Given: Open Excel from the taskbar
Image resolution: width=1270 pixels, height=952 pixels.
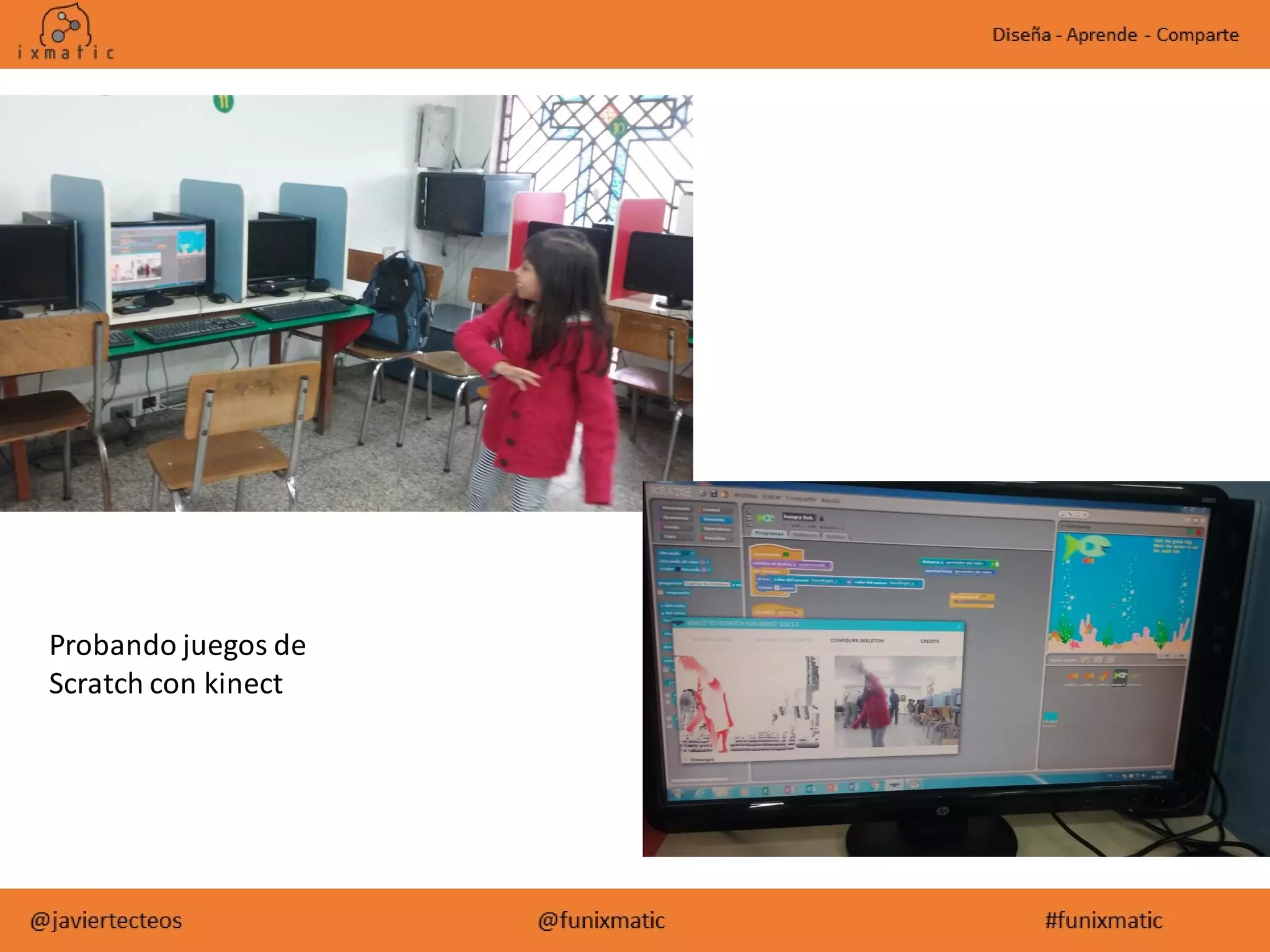Looking at the screenshot, I should (x=765, y=791).
